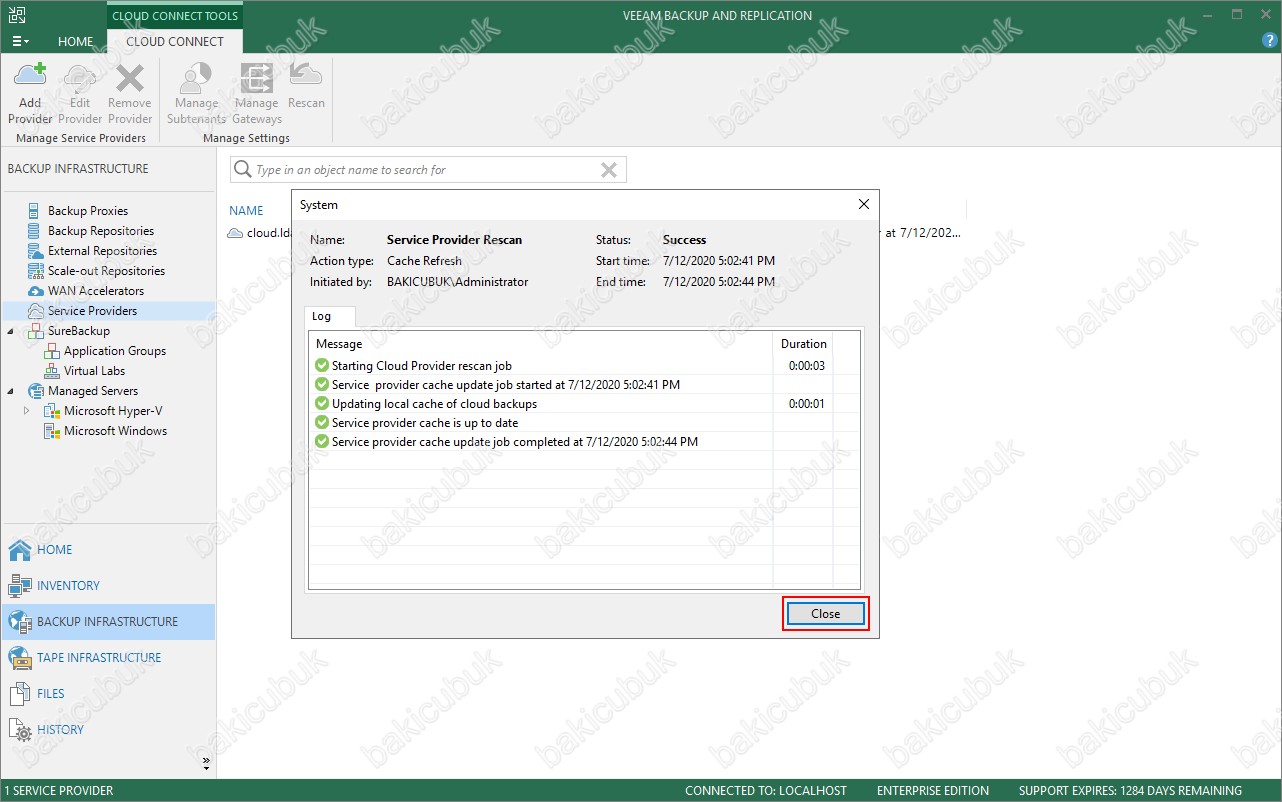Select the 'cache update job completed' log entry

click(x=514, y=442)
